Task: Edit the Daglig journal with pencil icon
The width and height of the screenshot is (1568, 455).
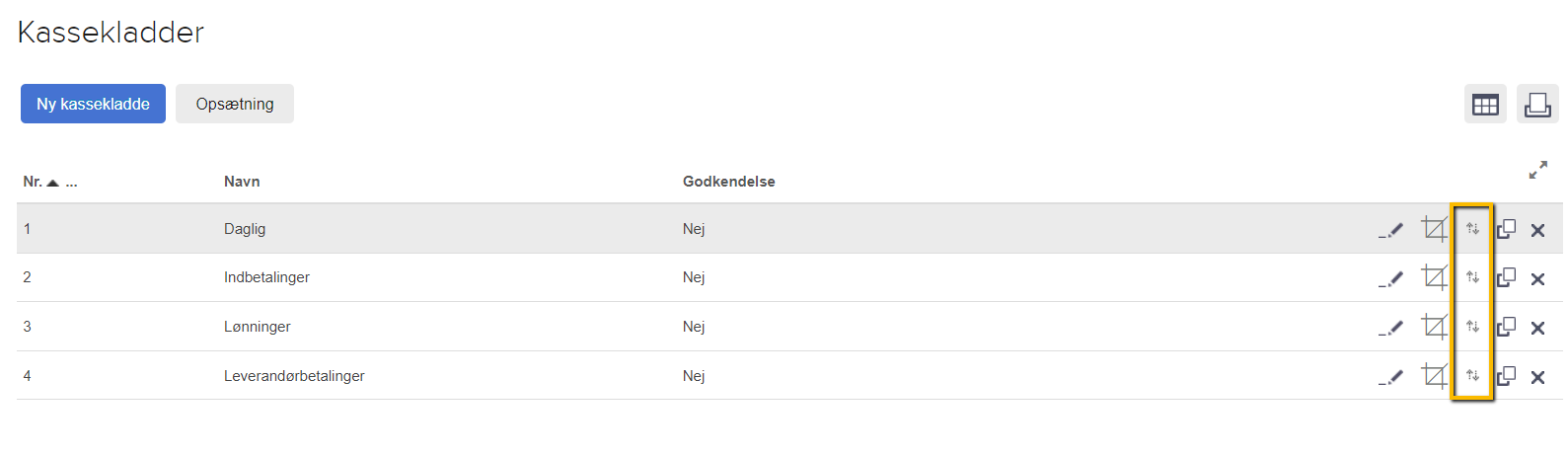Action: click(x=1390, y=230)
